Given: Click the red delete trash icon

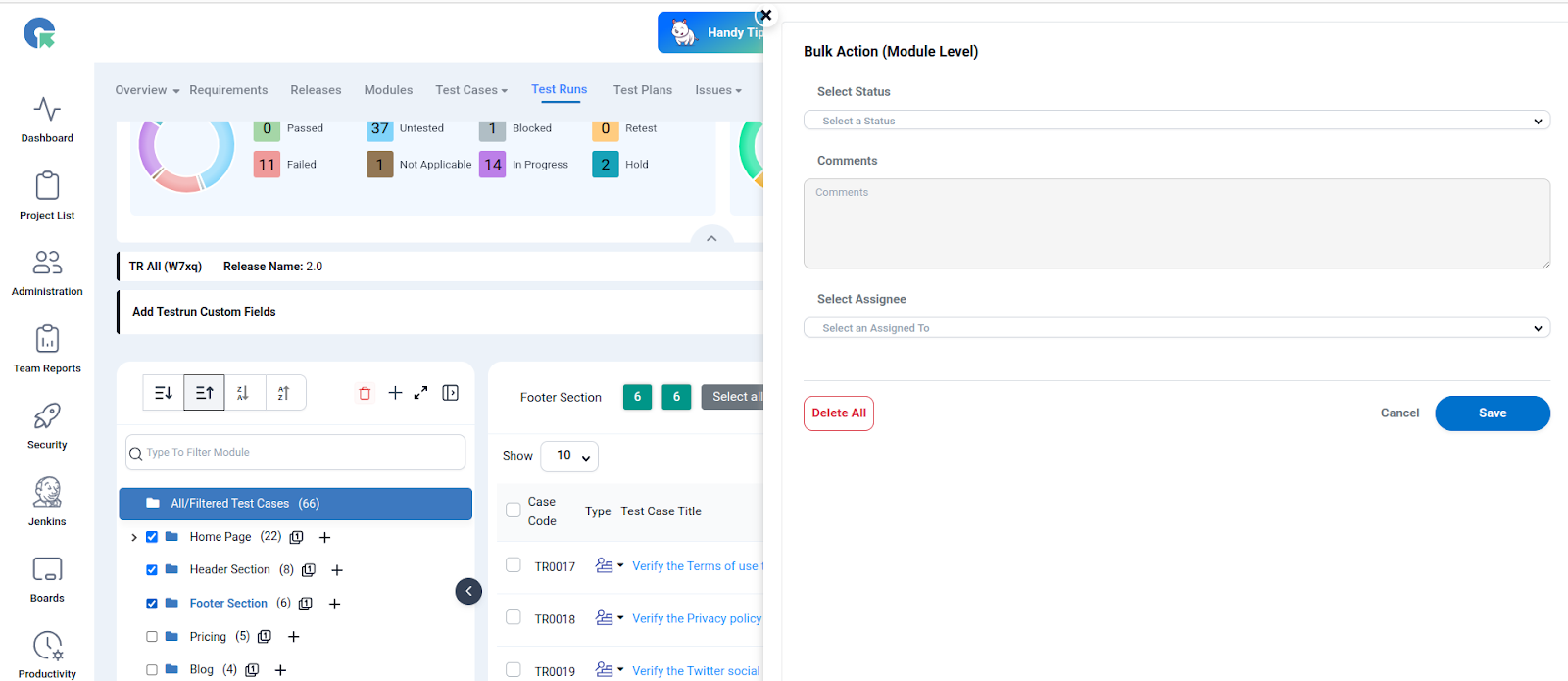Looking at the screenshot, I should tap(365, 393).
